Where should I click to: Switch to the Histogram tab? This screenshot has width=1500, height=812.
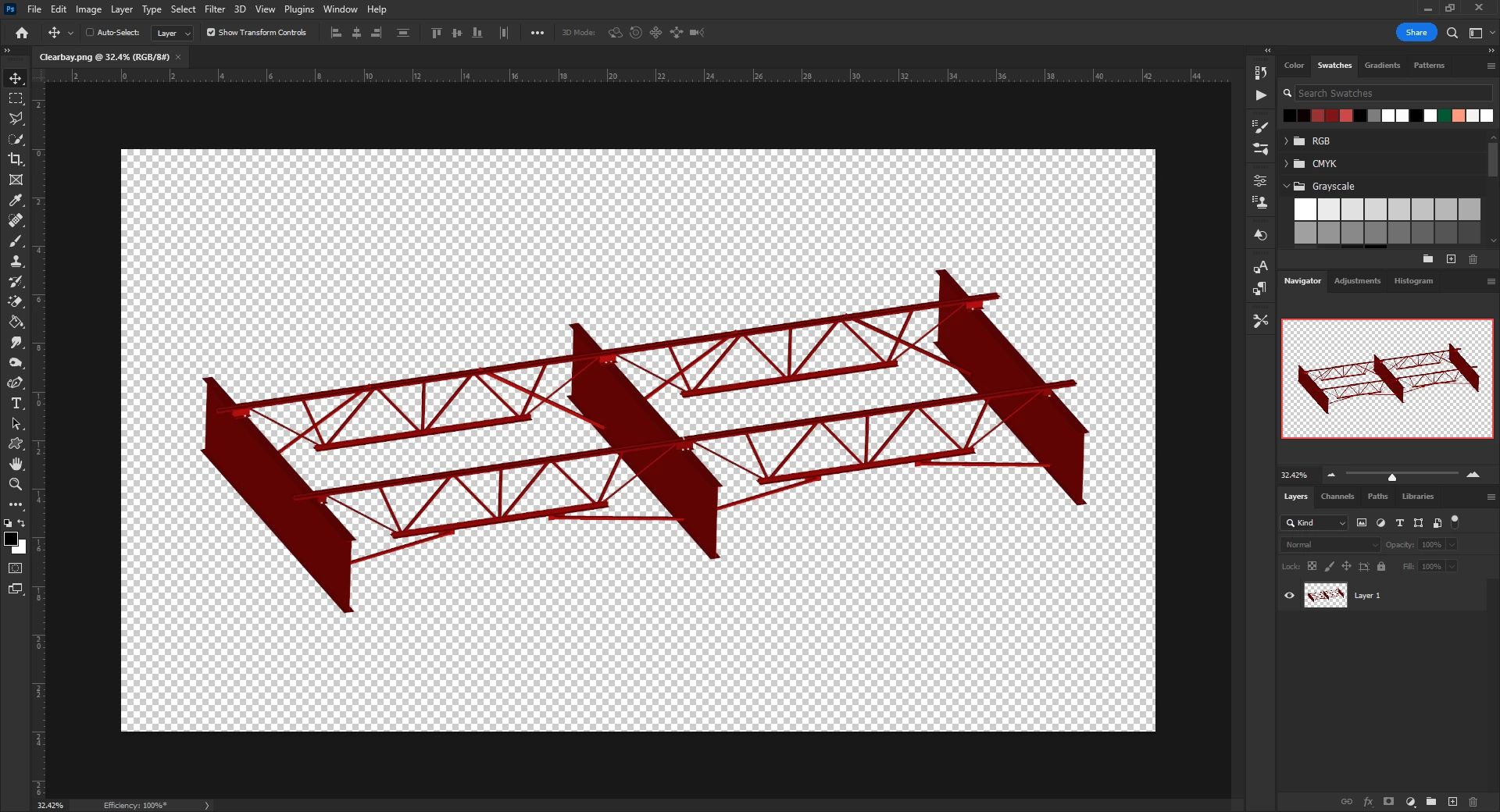pos(1413,281)
